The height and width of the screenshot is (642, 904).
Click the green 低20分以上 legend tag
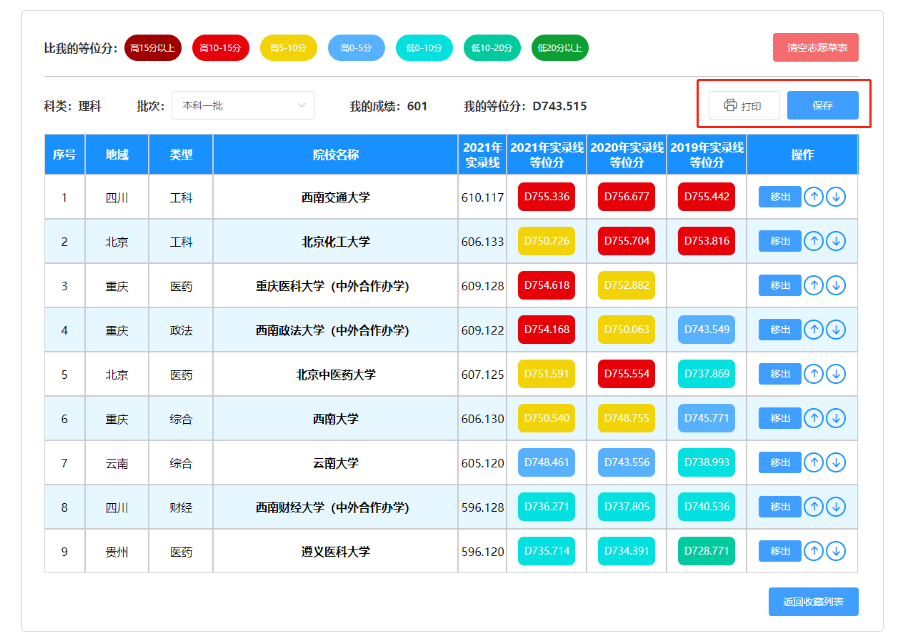point(560,48)
